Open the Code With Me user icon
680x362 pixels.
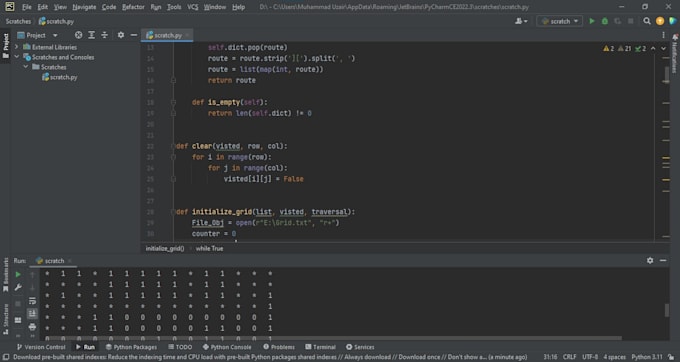[x=521, y=21]
